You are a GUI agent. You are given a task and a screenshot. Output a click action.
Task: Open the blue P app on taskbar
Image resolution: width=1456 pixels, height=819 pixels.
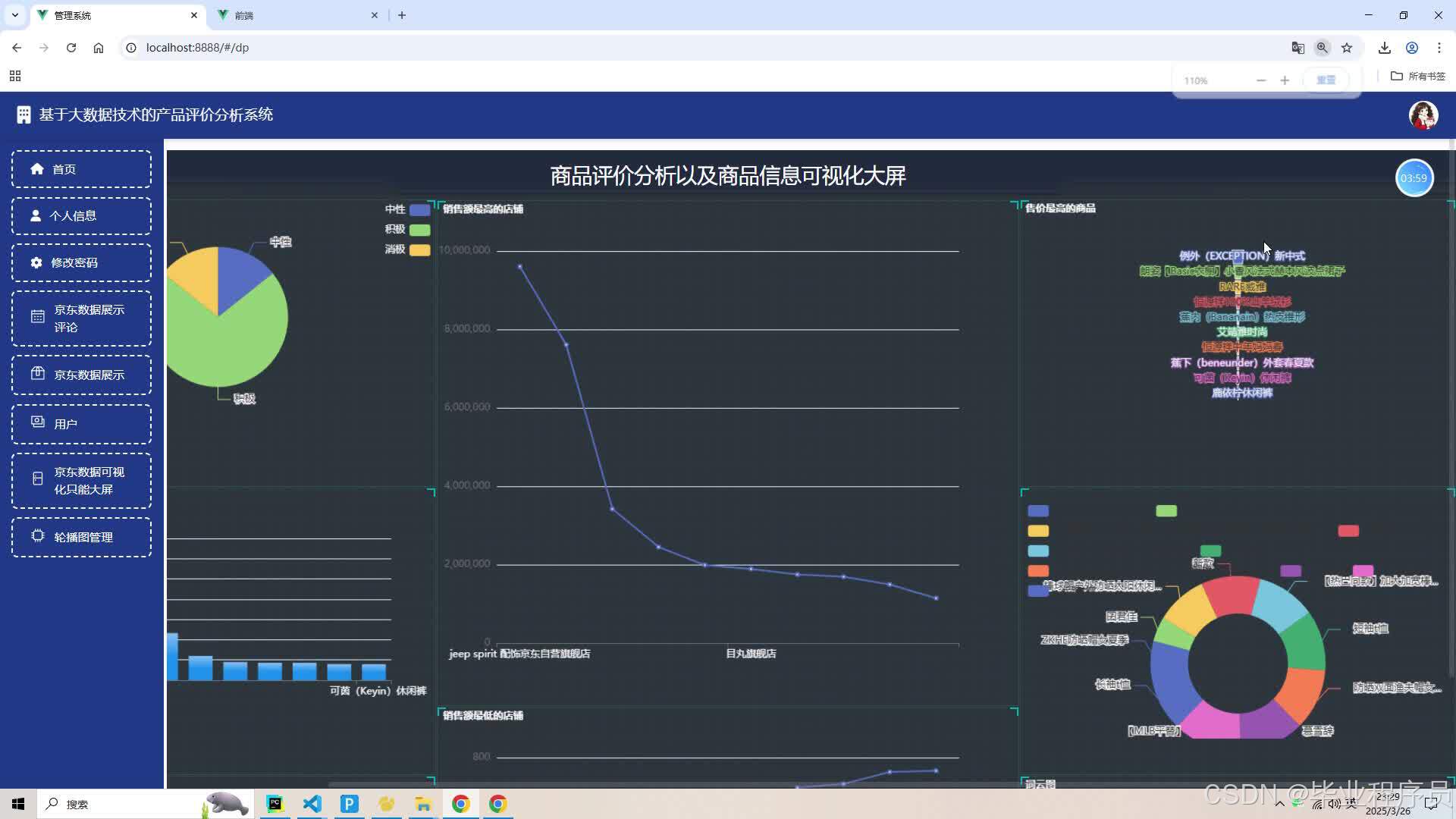pyautogui.click(x=349, y=804)
